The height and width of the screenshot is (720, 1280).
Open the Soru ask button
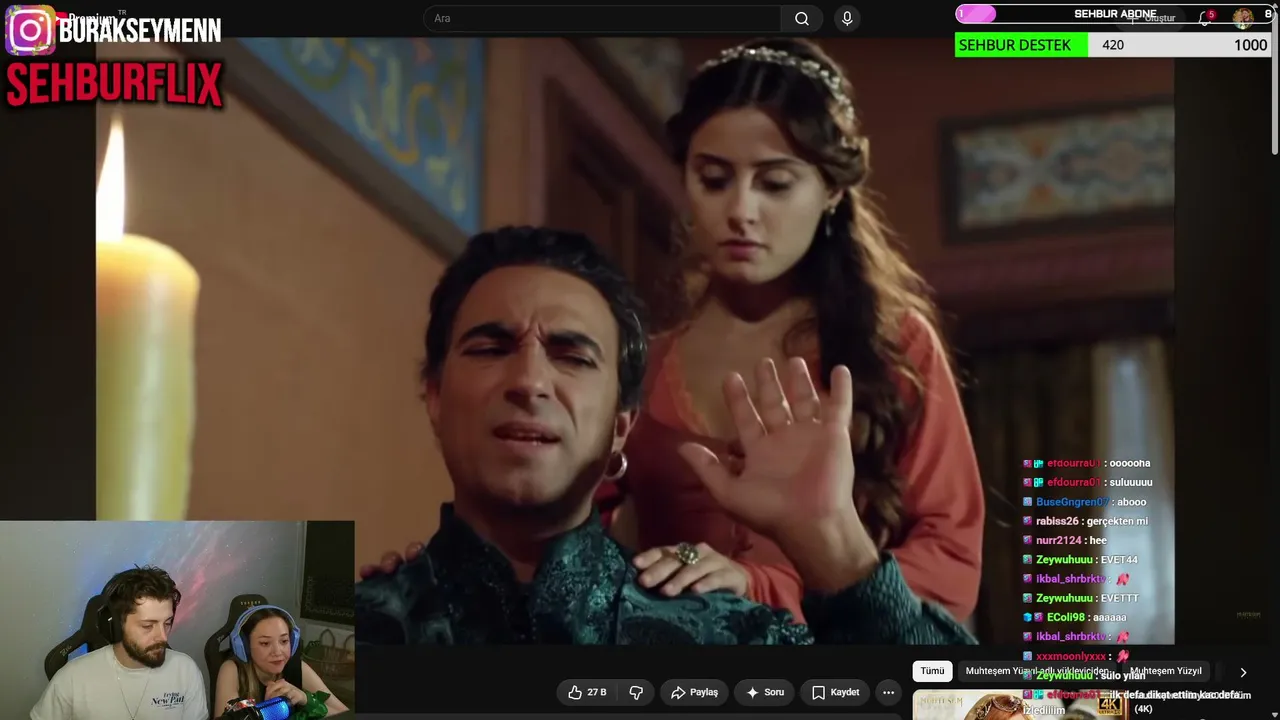click(765, 692)
